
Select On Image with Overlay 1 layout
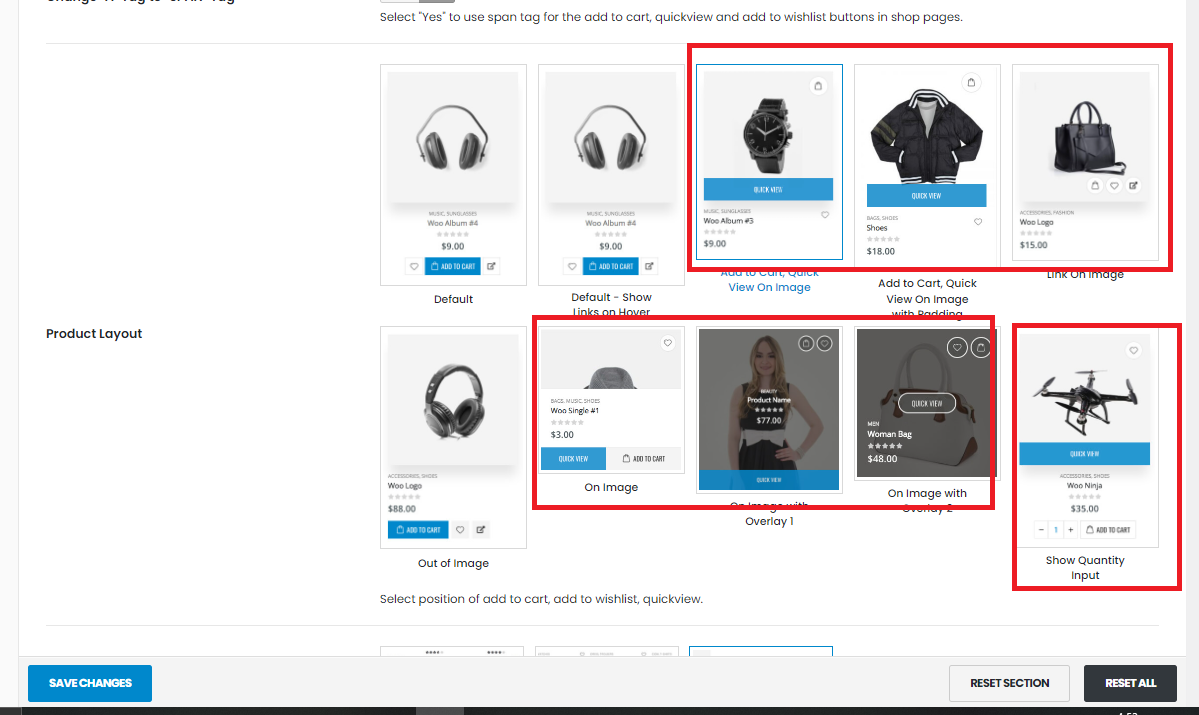pyautogui.click(x=769, y=410)
